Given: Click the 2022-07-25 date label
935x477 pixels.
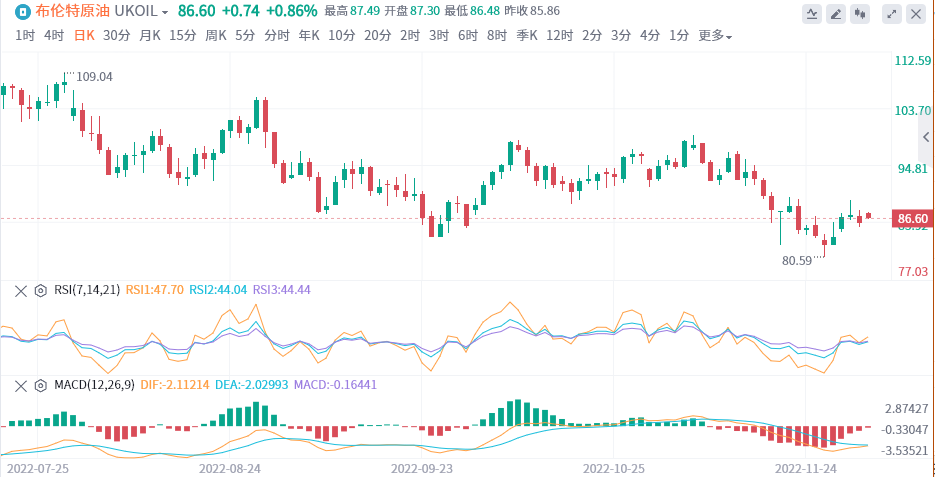Looking at the screenshot, I should click(37, 469).
